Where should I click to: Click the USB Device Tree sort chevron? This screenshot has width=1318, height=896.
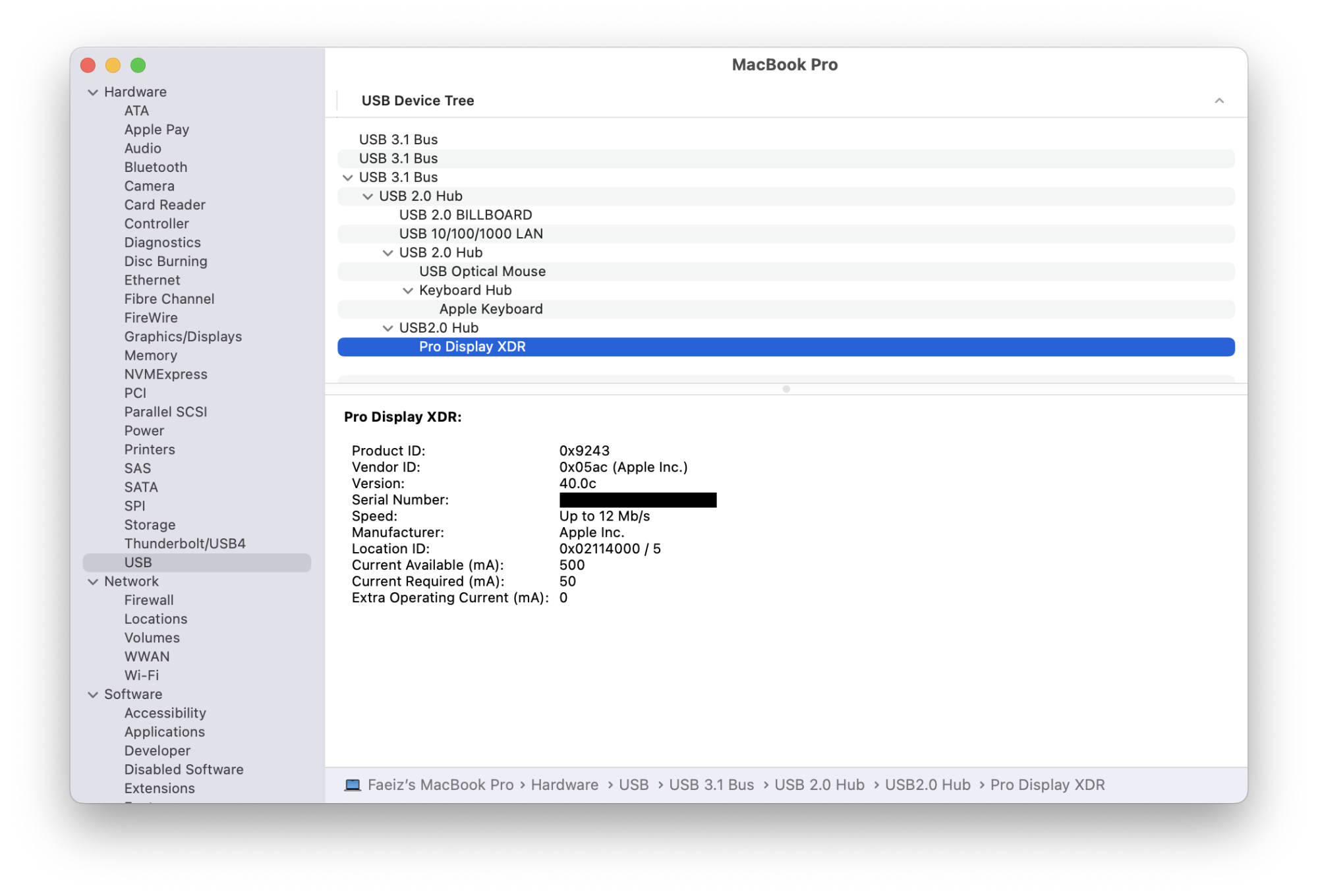(x=1218, y=101)
